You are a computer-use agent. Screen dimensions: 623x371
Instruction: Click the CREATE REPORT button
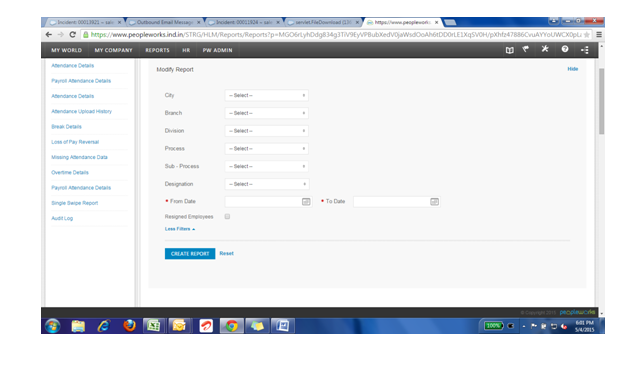tap(190, 253)
